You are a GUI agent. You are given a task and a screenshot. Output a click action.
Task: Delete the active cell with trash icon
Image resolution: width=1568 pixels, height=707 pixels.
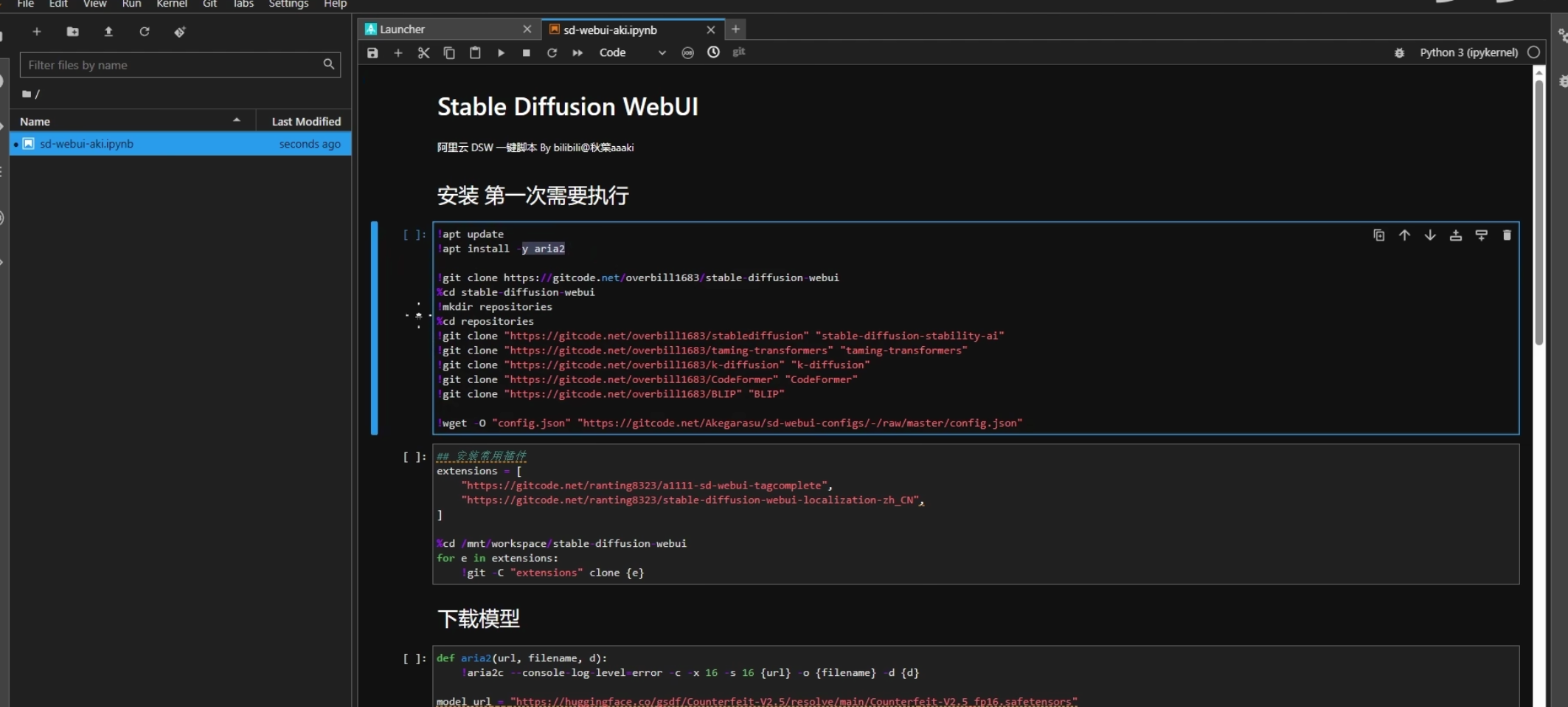click(x=1507, y=235)
